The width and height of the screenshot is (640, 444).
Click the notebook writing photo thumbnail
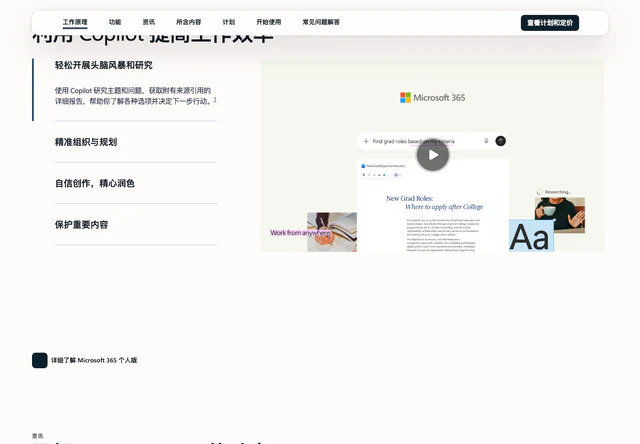click(x=332, y=232)
